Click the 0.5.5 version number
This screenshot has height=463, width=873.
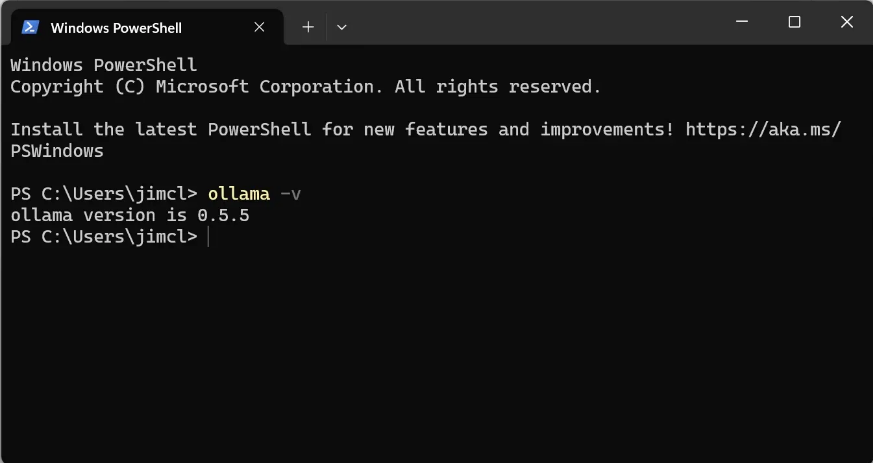pos(223,215)
